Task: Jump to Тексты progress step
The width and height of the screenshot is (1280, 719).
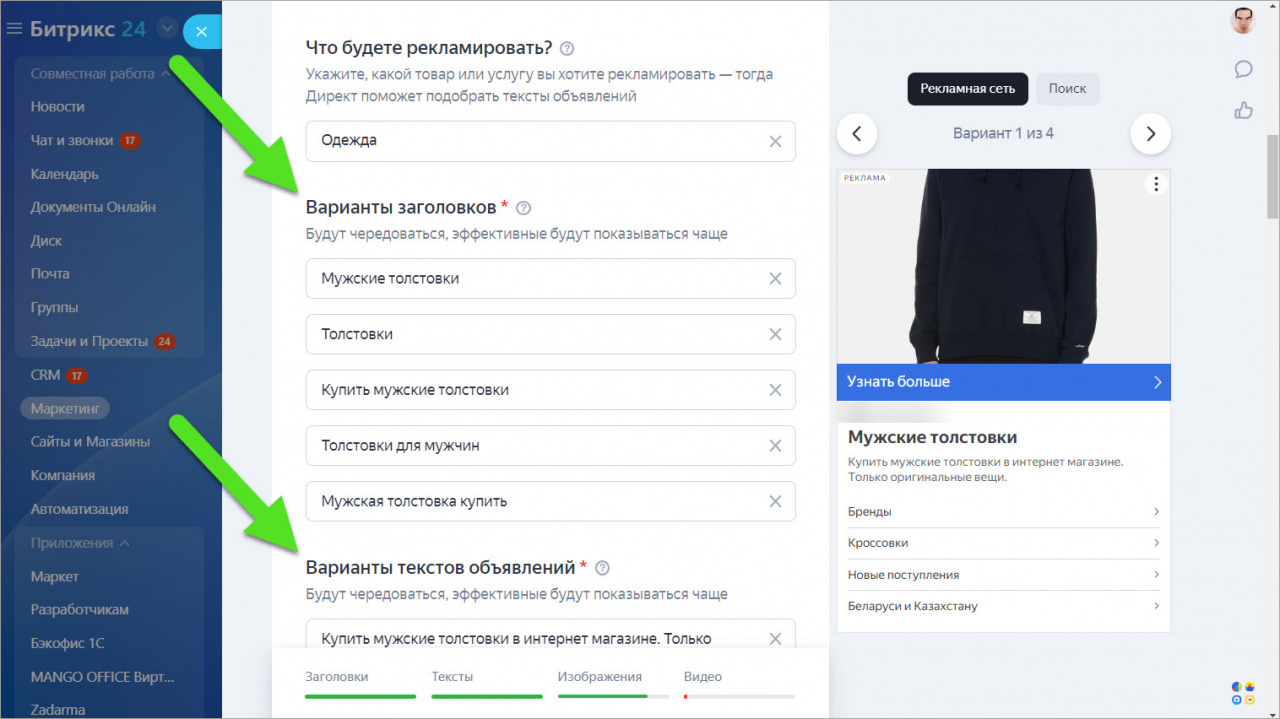Action: click(487, 684)
